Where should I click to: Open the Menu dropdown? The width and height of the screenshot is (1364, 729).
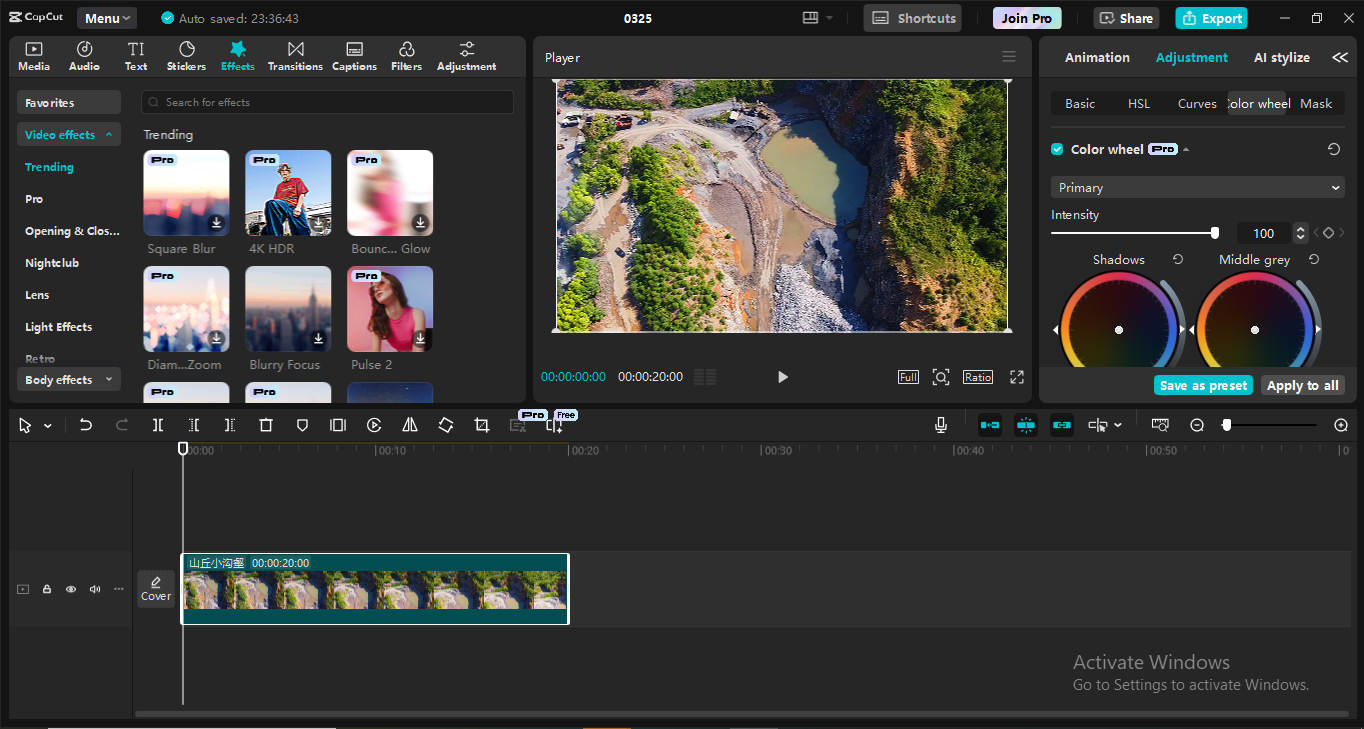(x=107, y=18)
